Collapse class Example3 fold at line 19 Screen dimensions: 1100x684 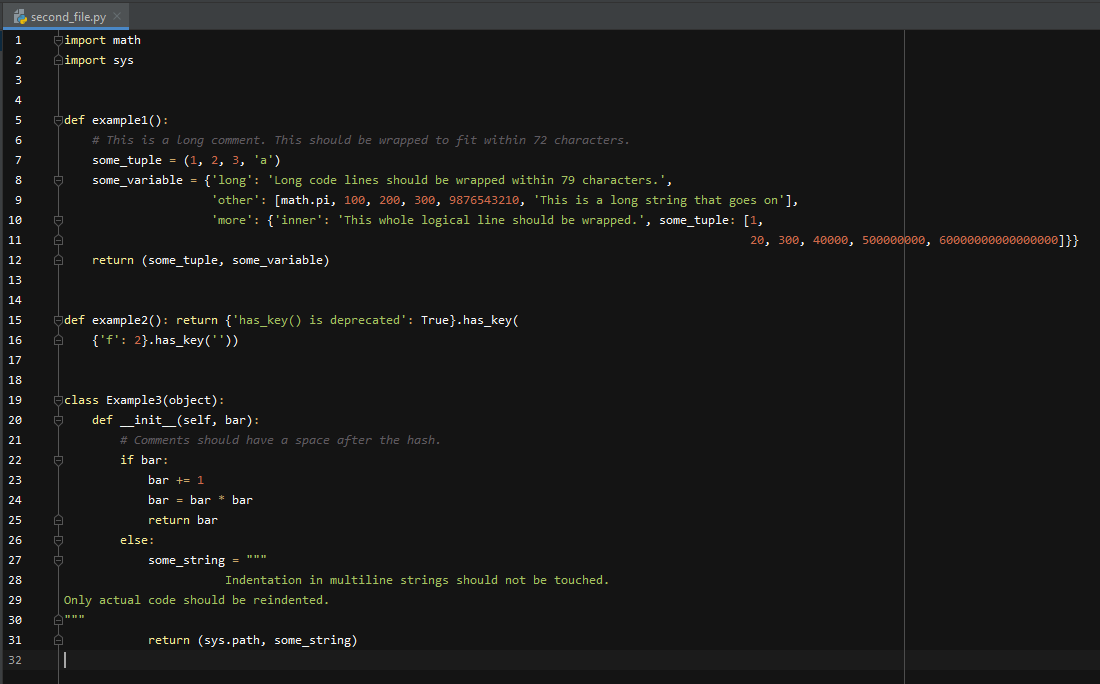click(58, 401)
